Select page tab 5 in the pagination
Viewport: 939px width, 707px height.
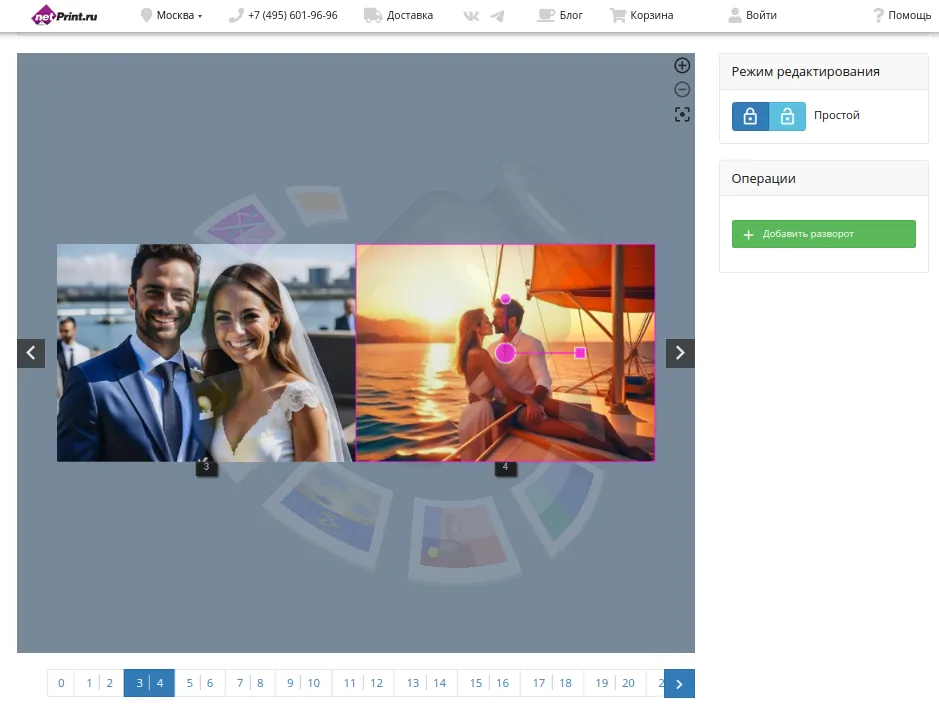[x=189, y=682]
